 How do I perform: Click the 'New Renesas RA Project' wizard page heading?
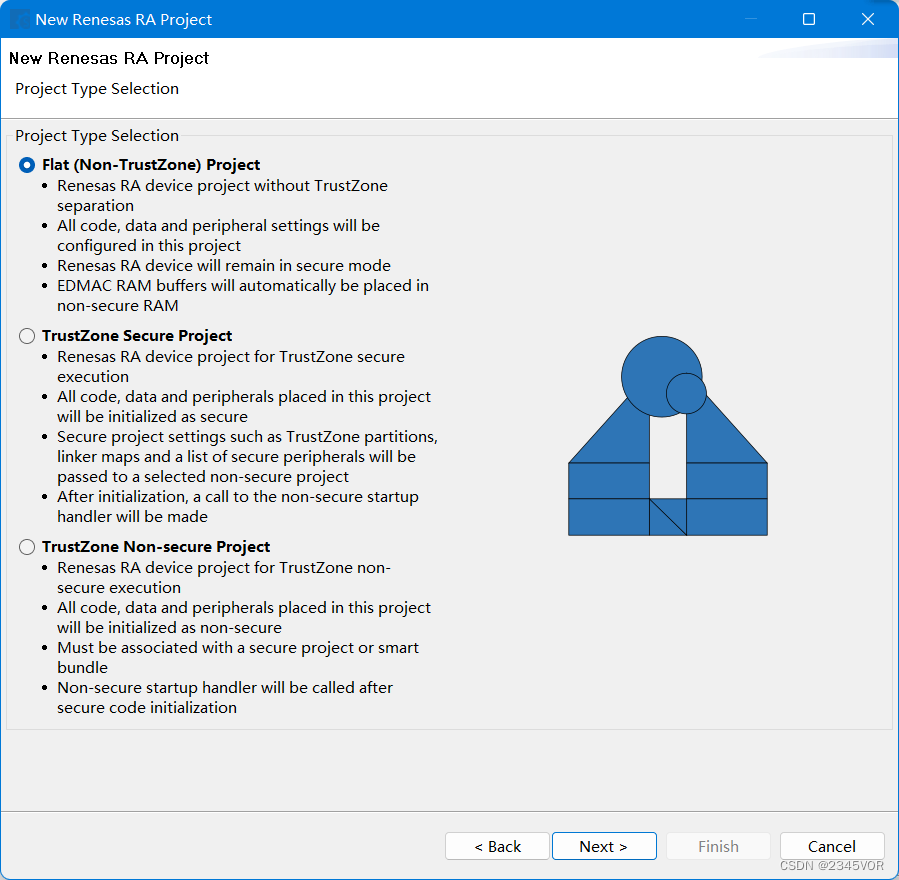[x=109, y=58]
